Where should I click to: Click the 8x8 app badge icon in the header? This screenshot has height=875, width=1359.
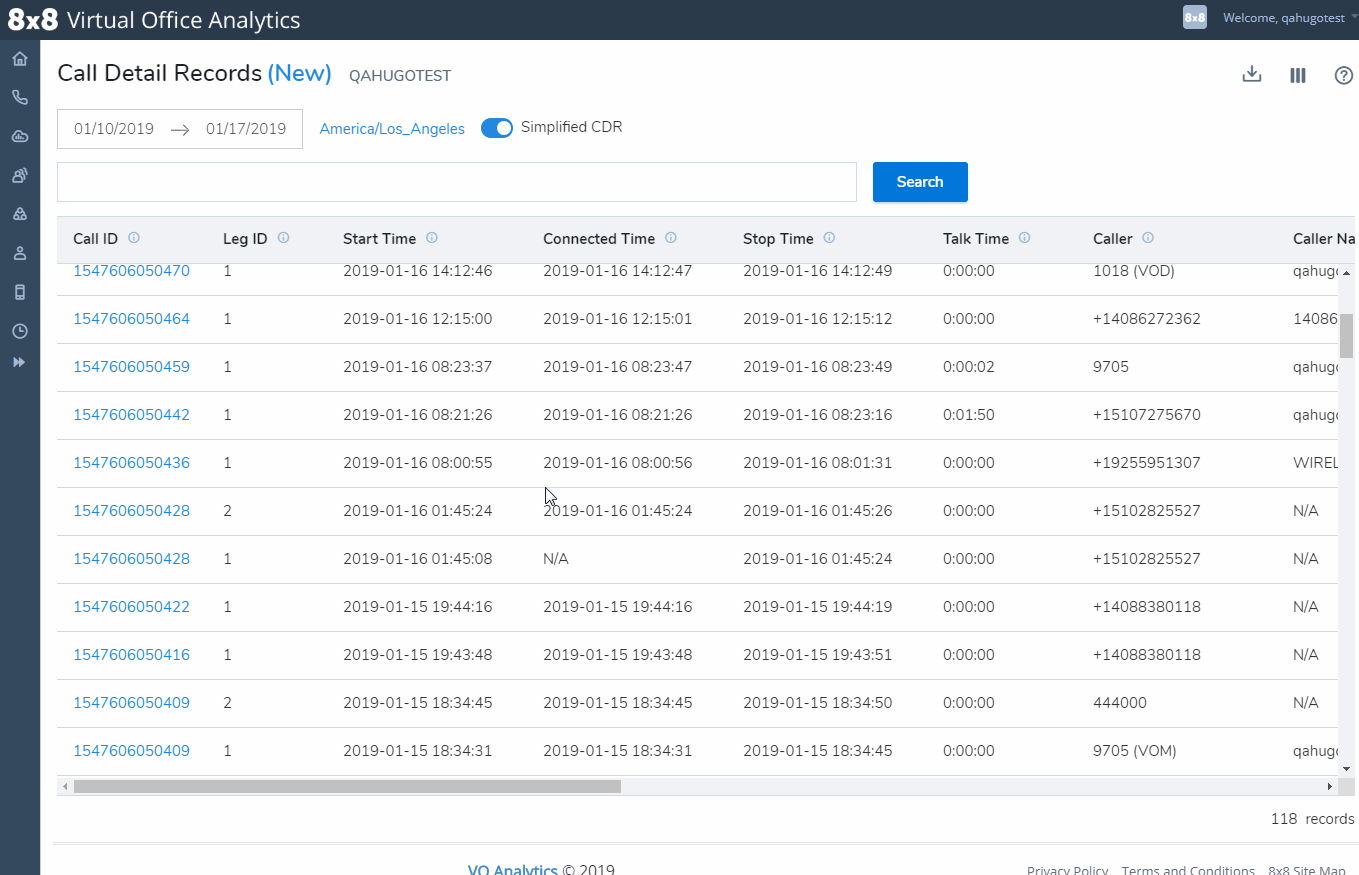[1194, 18]
